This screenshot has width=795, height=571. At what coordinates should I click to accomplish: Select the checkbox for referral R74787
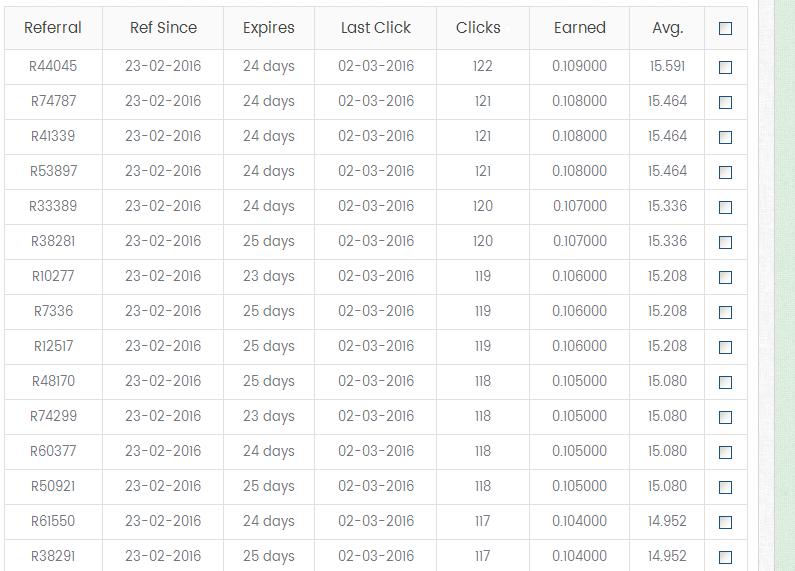click(726, 102)
